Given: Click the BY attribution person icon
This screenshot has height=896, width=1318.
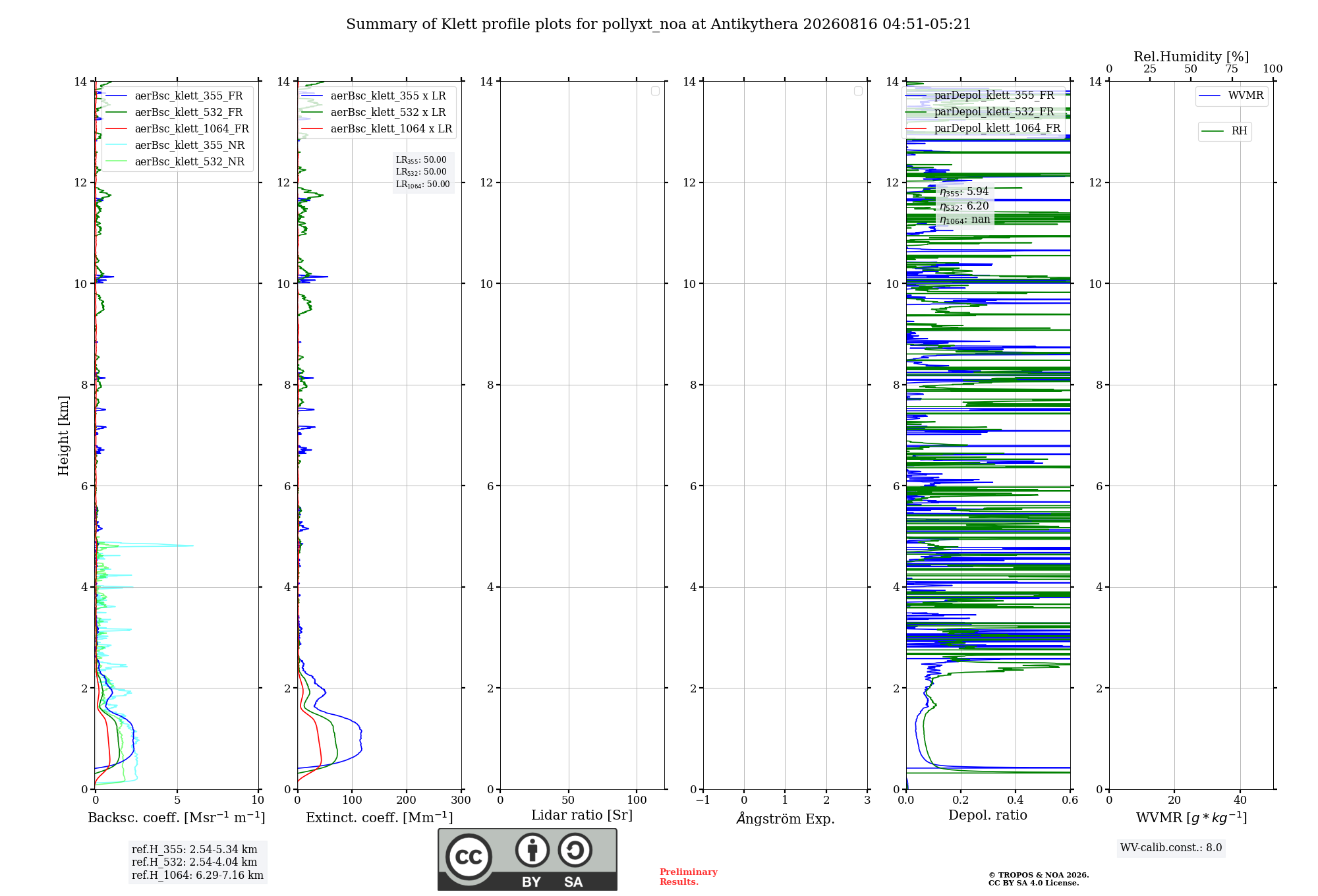Looking at the screenshot, I should click(532, 850).
